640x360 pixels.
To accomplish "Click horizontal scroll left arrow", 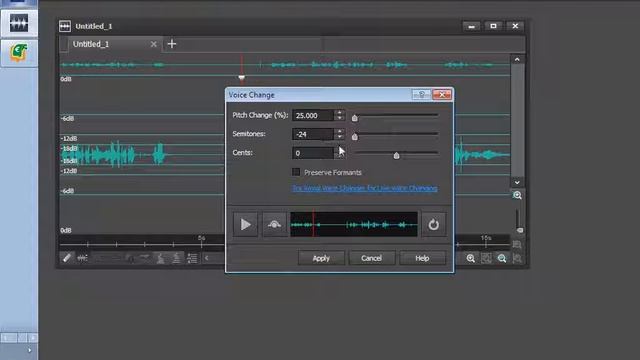I will [x=207, y=258].
